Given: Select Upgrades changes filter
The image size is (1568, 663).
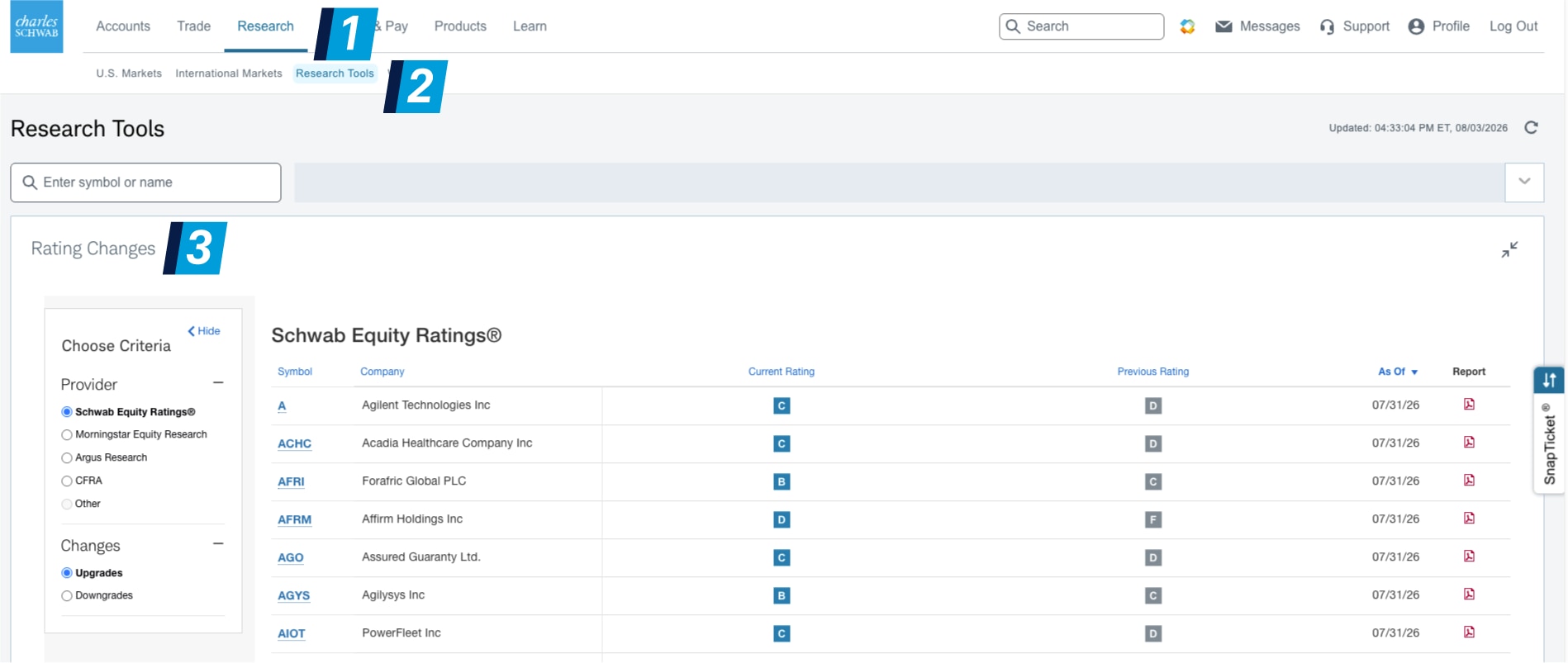Looking at the screenshot, I should tap(67, 573).
